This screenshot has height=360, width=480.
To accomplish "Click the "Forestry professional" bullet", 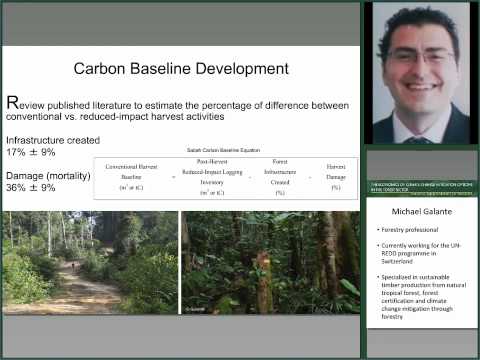I will (407, 230).
